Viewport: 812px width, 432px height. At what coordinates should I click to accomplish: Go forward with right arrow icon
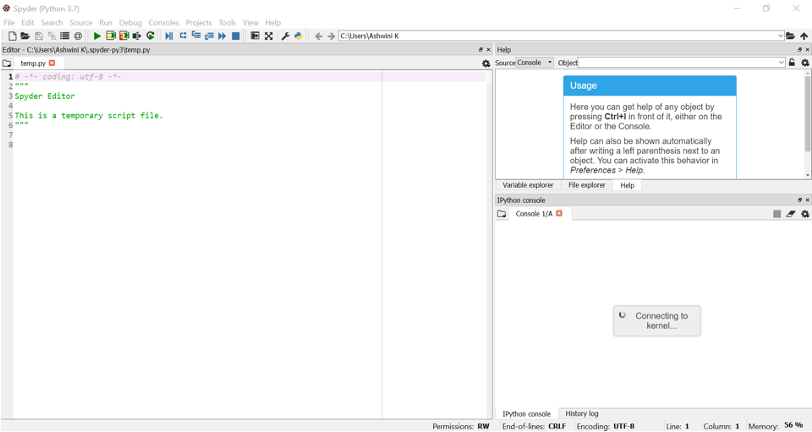[x=331, y=36]
